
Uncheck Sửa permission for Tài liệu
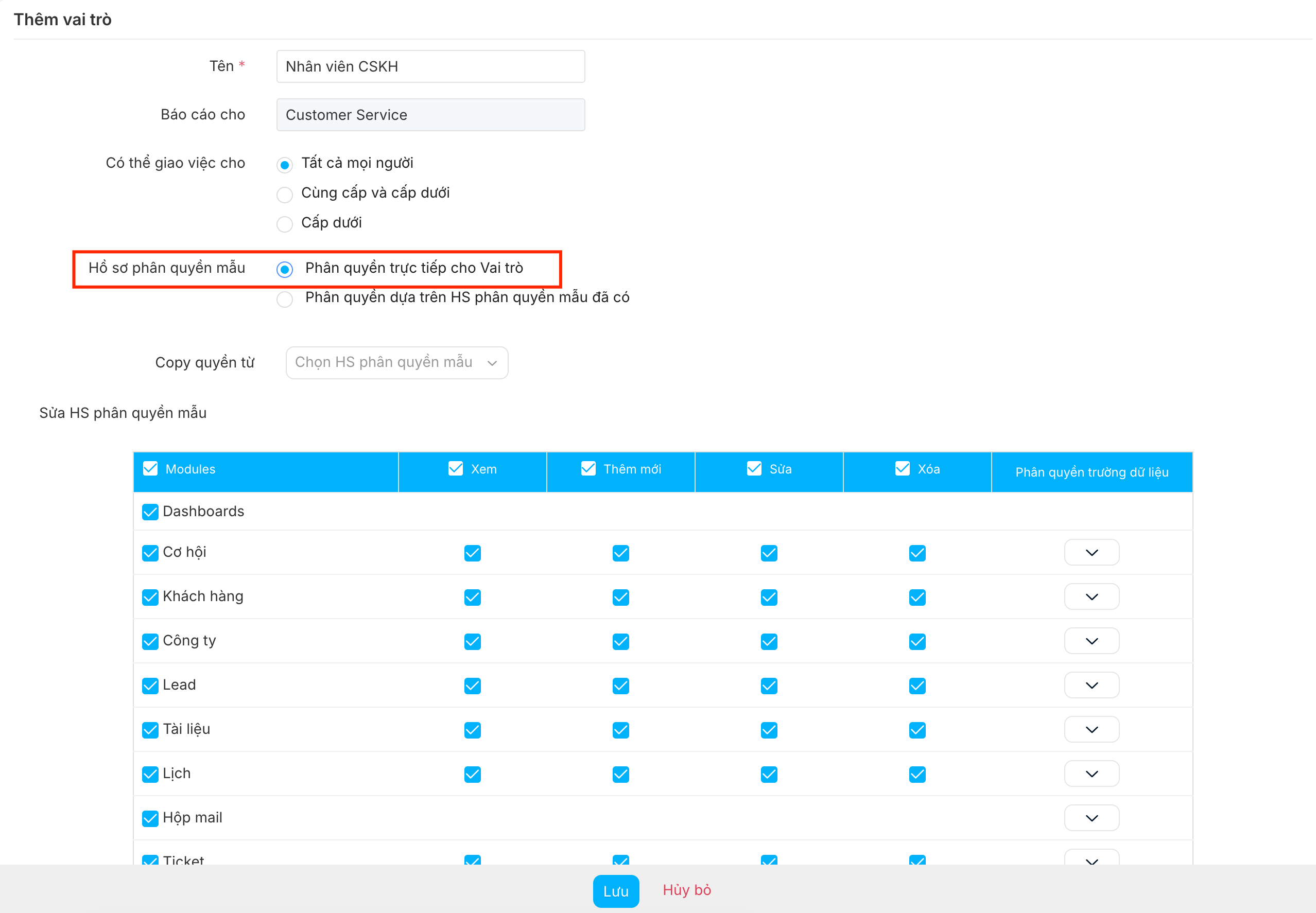tap(768, 730)
